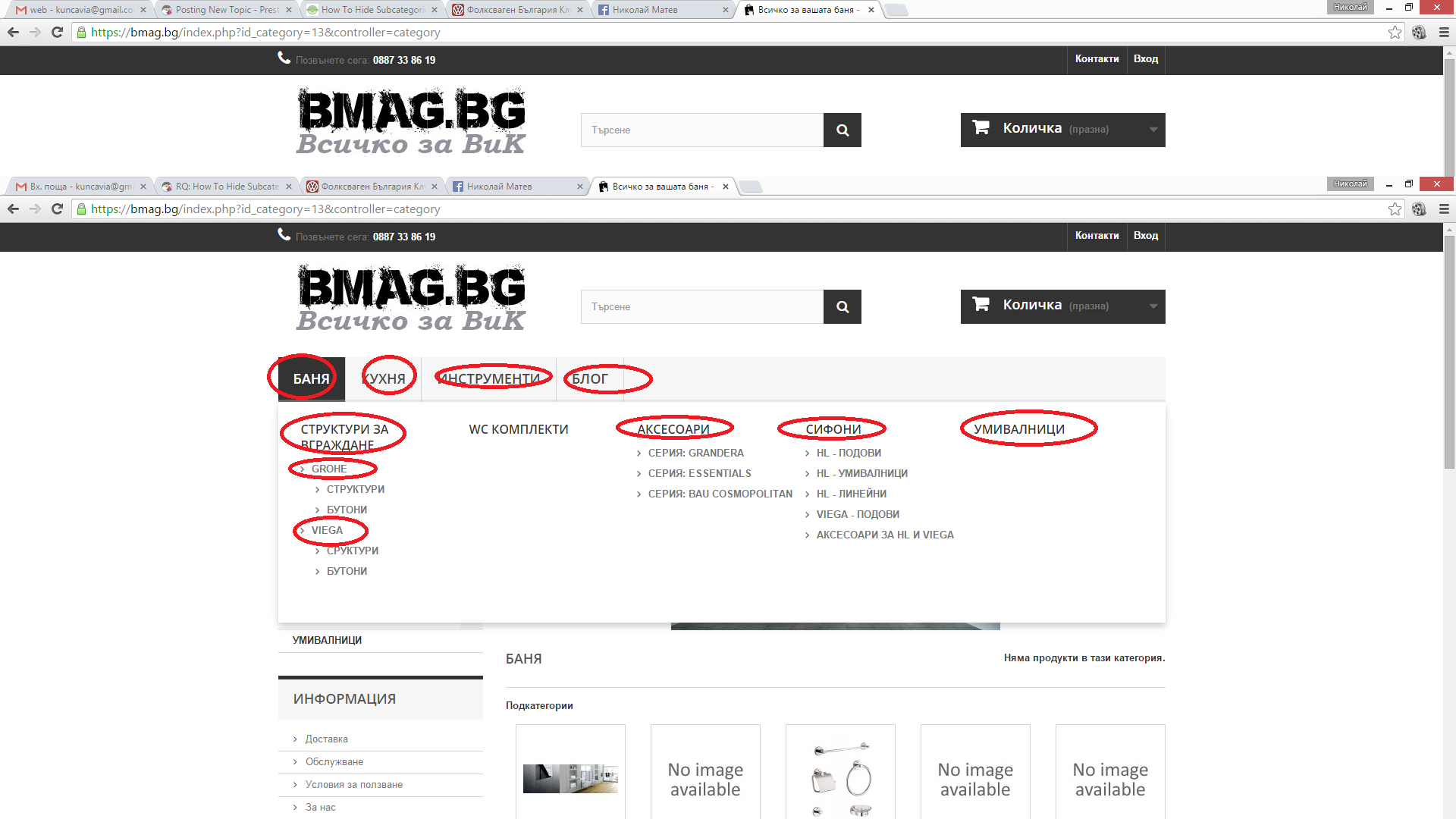This screenshot has height=819, width=1456.
Task: Close the Фолксваген България tab in lower window
Action: point(435,187)
